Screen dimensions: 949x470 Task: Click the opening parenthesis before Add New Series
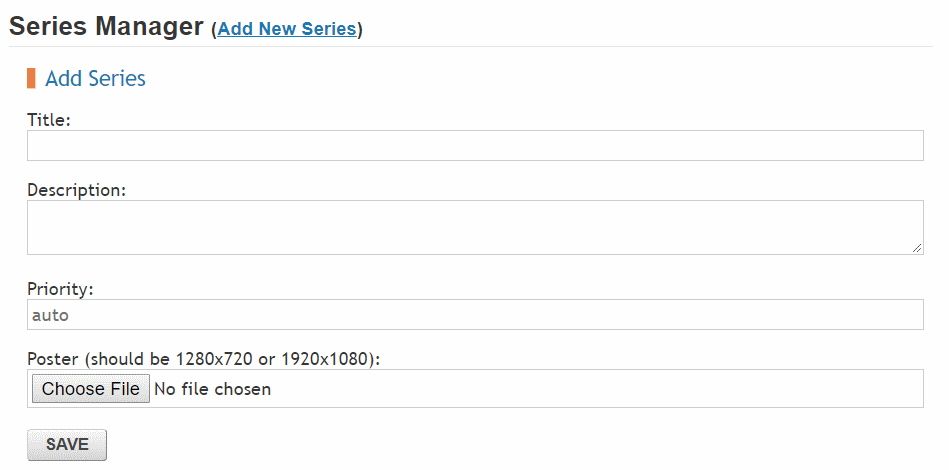214,30
